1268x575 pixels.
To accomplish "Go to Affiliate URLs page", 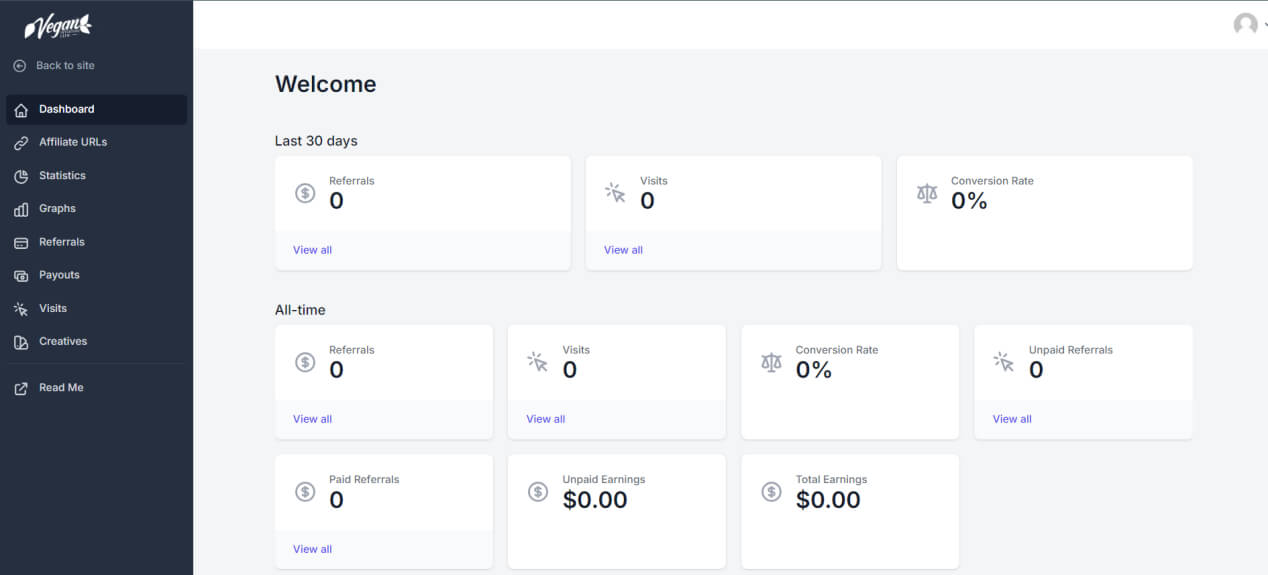I will click(x=96, y=142).
